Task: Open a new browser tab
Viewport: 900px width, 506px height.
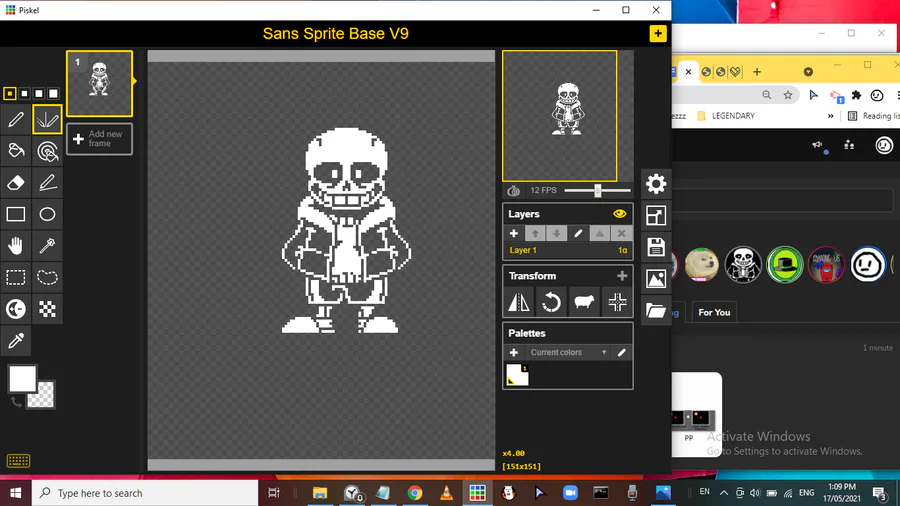Action: (757, 72)
